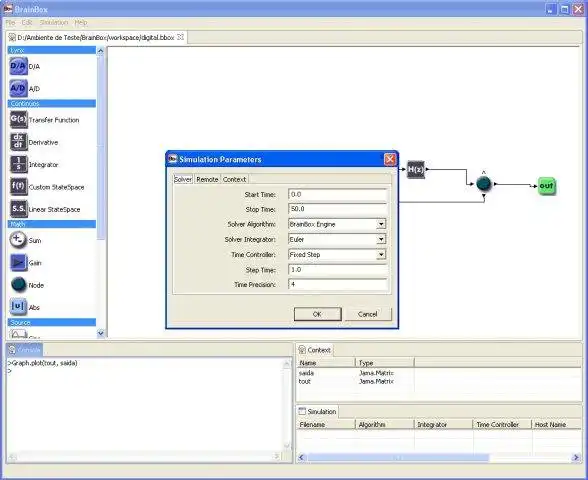Select the digital.bbox editor tab
The height and width of the screenshot is (480, 588).
tap(96, 38)
